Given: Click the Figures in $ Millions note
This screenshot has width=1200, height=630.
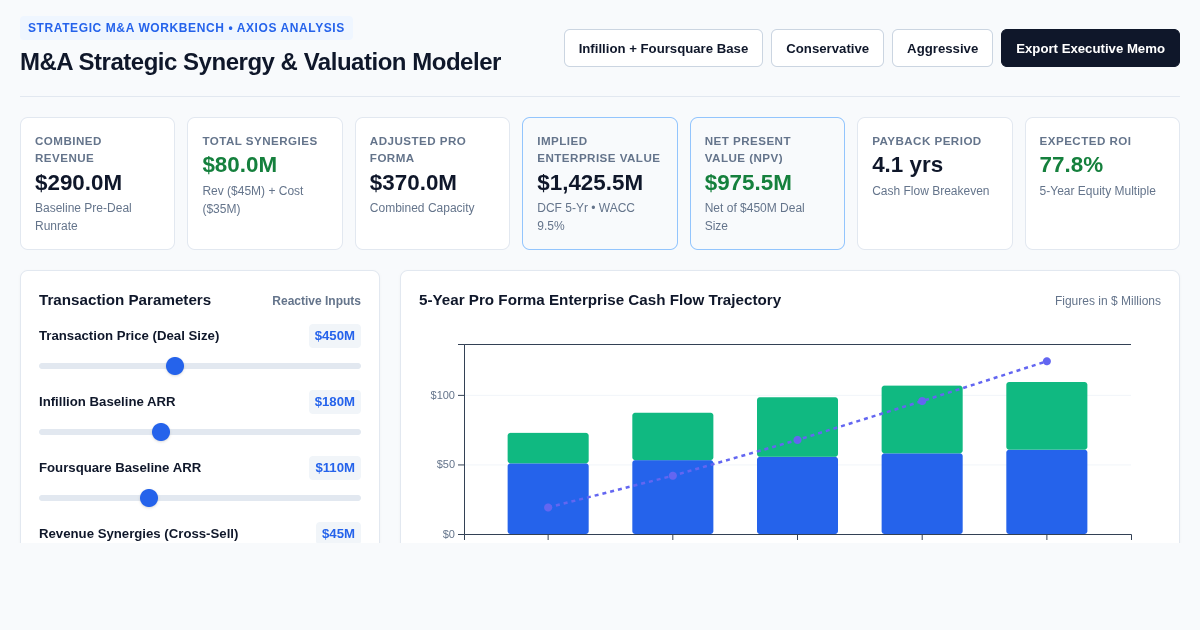Looking at the screenshot, I should 1108,301.
